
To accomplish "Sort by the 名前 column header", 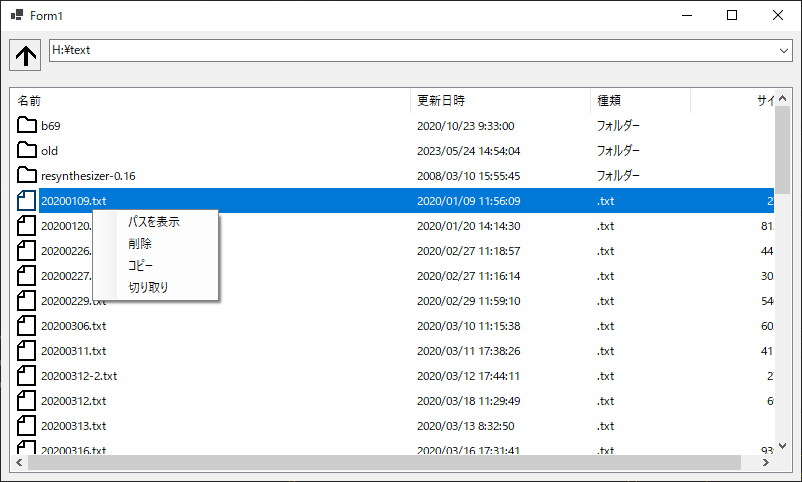I will coord(210,100).
